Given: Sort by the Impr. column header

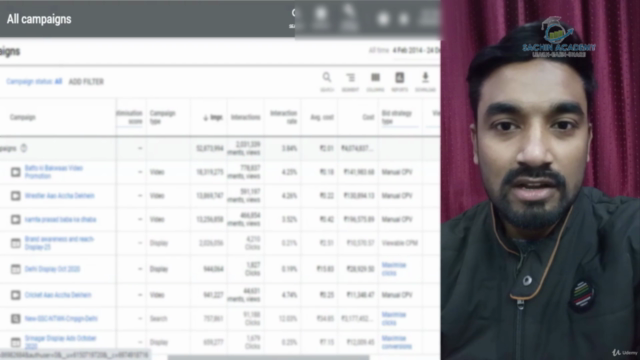Looking at the screenshot, I should [216, 117].
